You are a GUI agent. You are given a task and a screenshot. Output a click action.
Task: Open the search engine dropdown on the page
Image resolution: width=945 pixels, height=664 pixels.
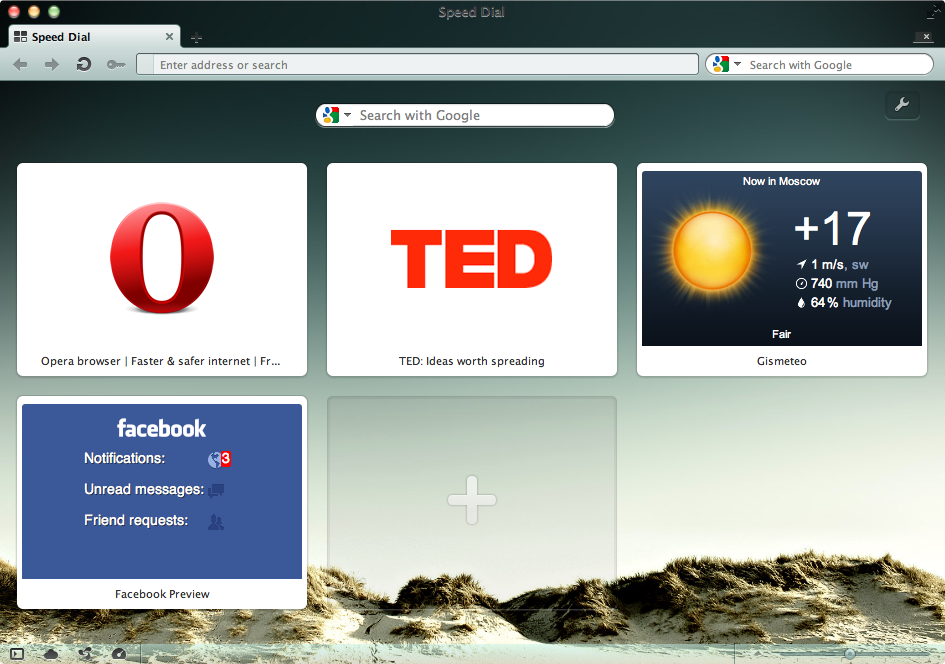tap(346, 115)
